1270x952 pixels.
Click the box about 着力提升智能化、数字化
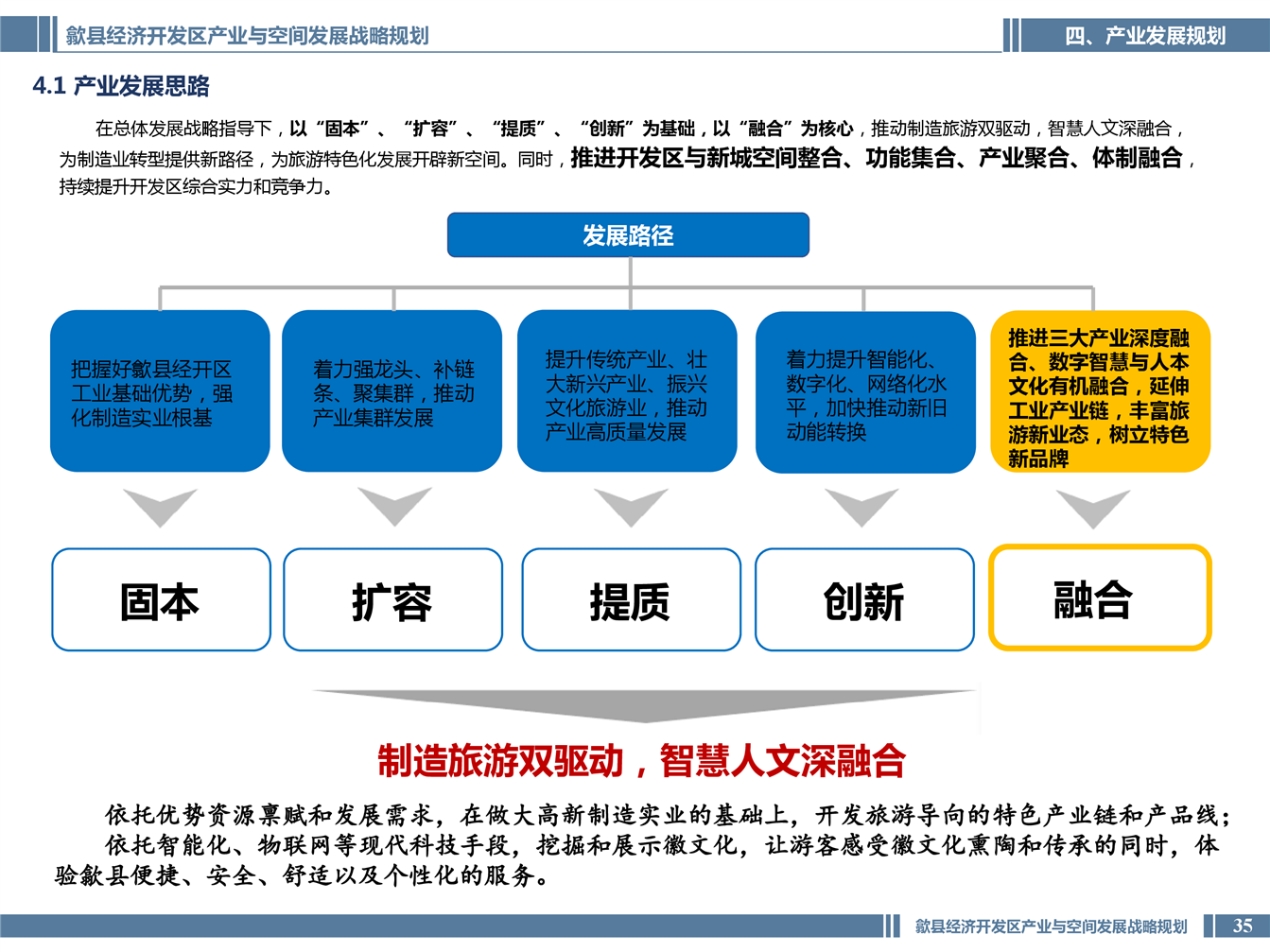click(x=865, y=392)
